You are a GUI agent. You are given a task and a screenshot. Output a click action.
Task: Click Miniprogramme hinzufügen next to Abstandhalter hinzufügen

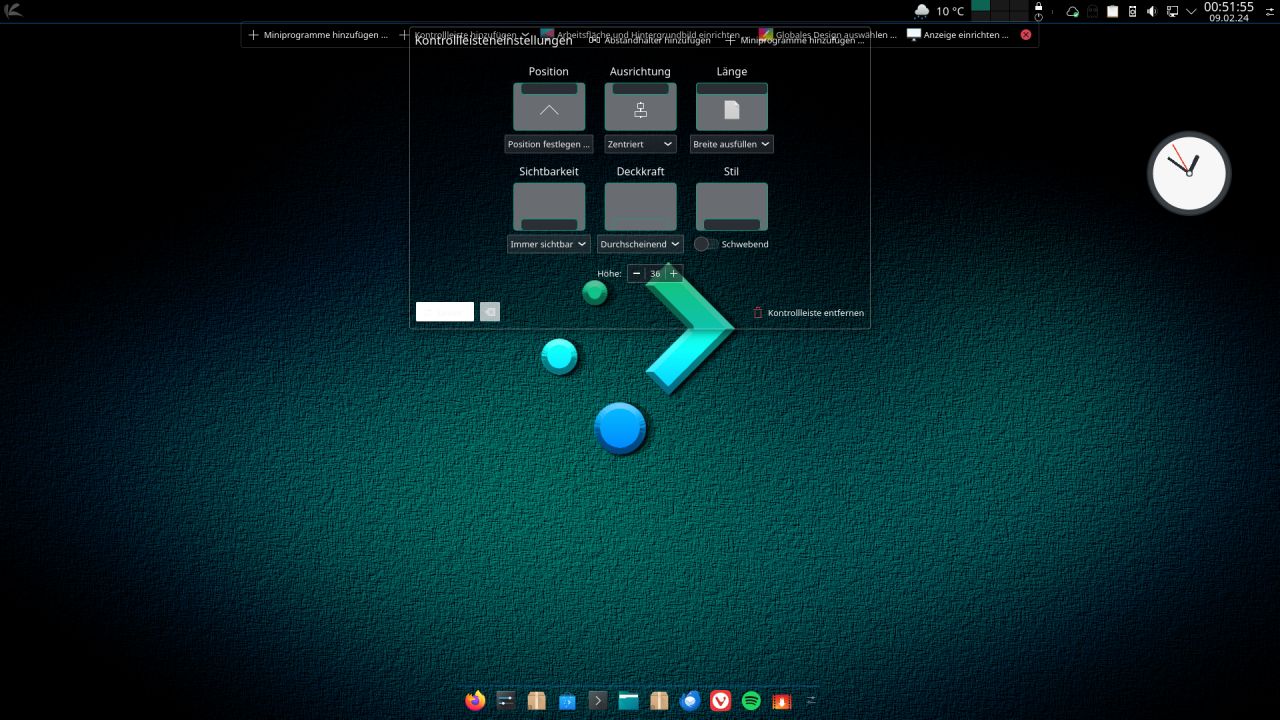tap(795, 40)
